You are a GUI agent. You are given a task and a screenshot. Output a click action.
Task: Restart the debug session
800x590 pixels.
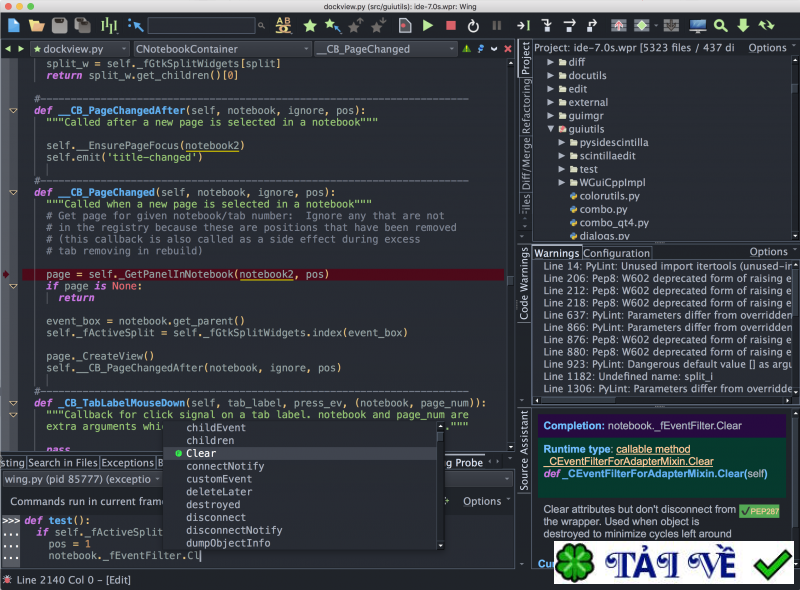tap(473, 27)
